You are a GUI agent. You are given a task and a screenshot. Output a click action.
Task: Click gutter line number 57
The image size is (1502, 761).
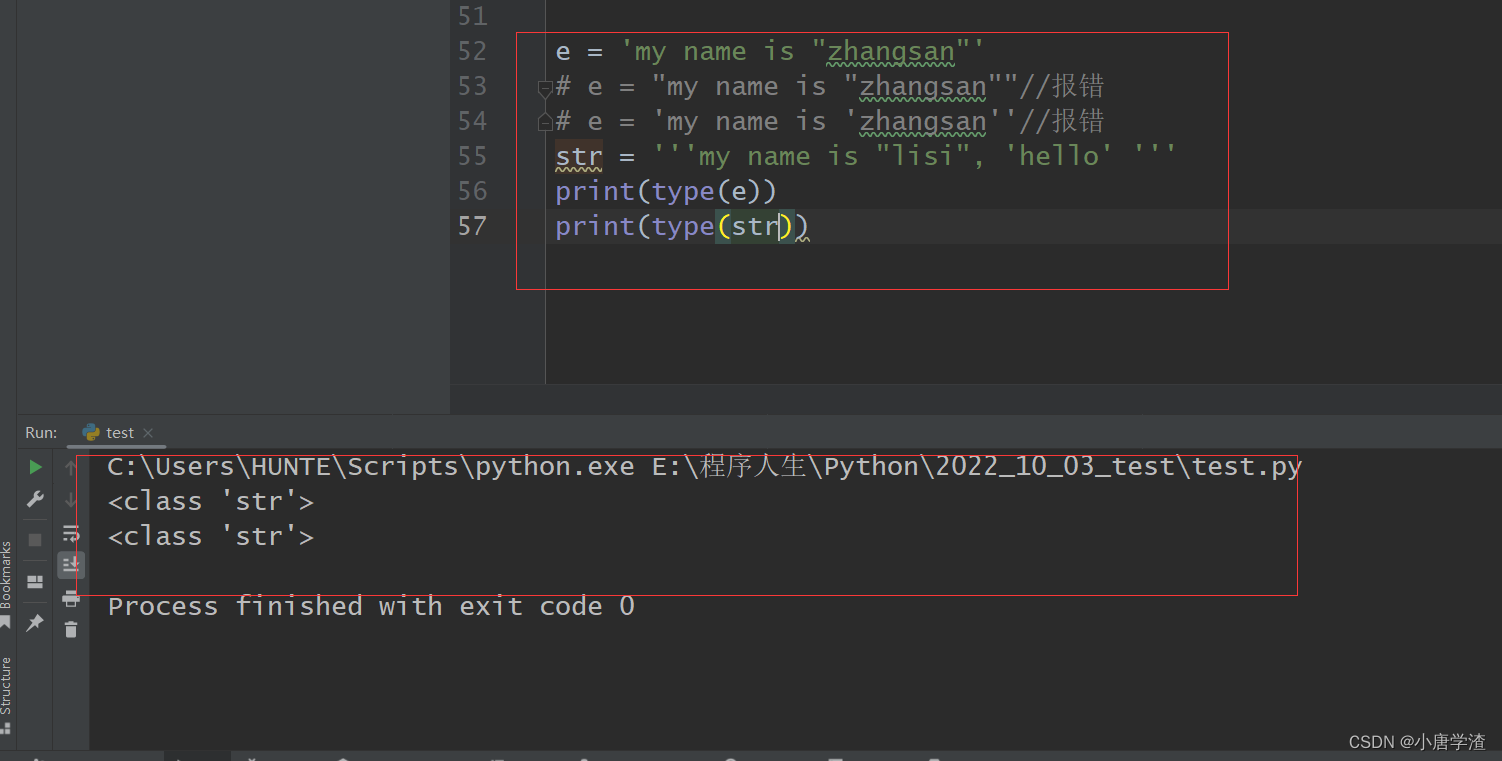(x=472, y=227)
